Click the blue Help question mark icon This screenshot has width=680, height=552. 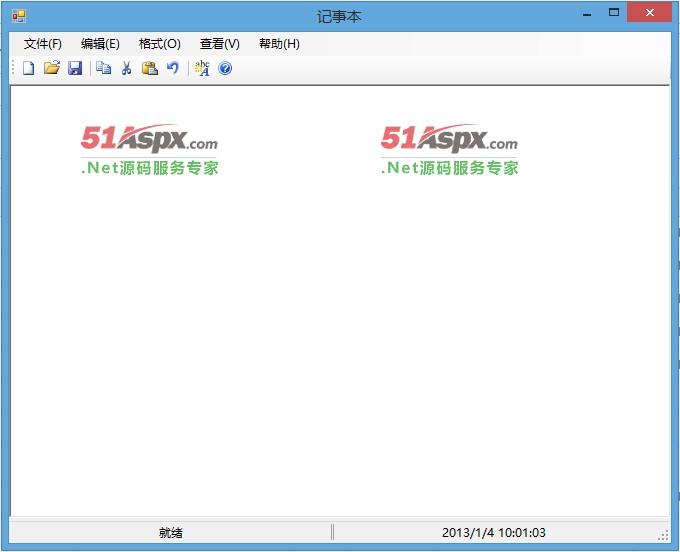point(225,68)
